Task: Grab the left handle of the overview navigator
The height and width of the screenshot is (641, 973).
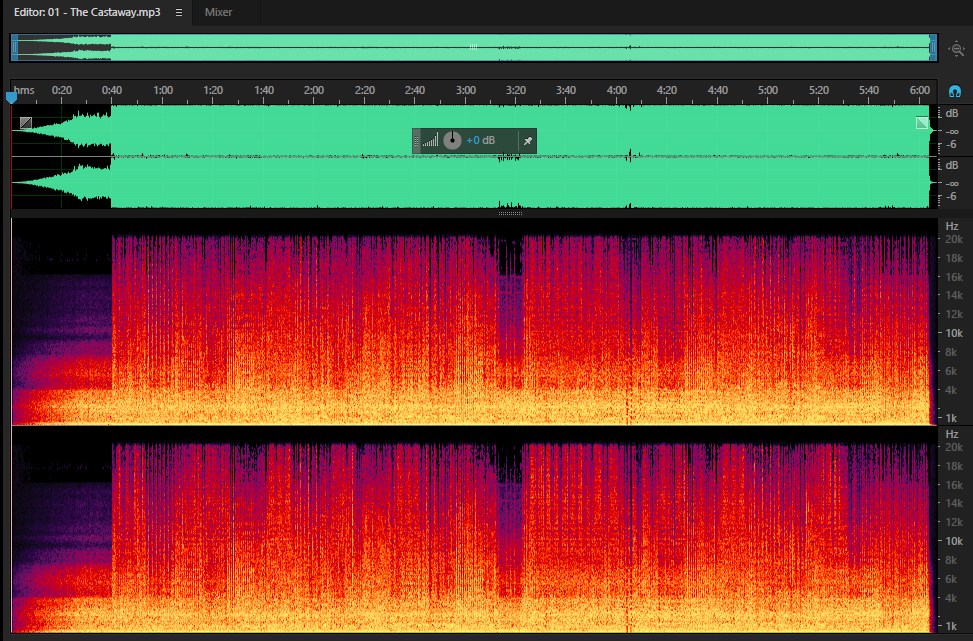Action: [15, 48]
